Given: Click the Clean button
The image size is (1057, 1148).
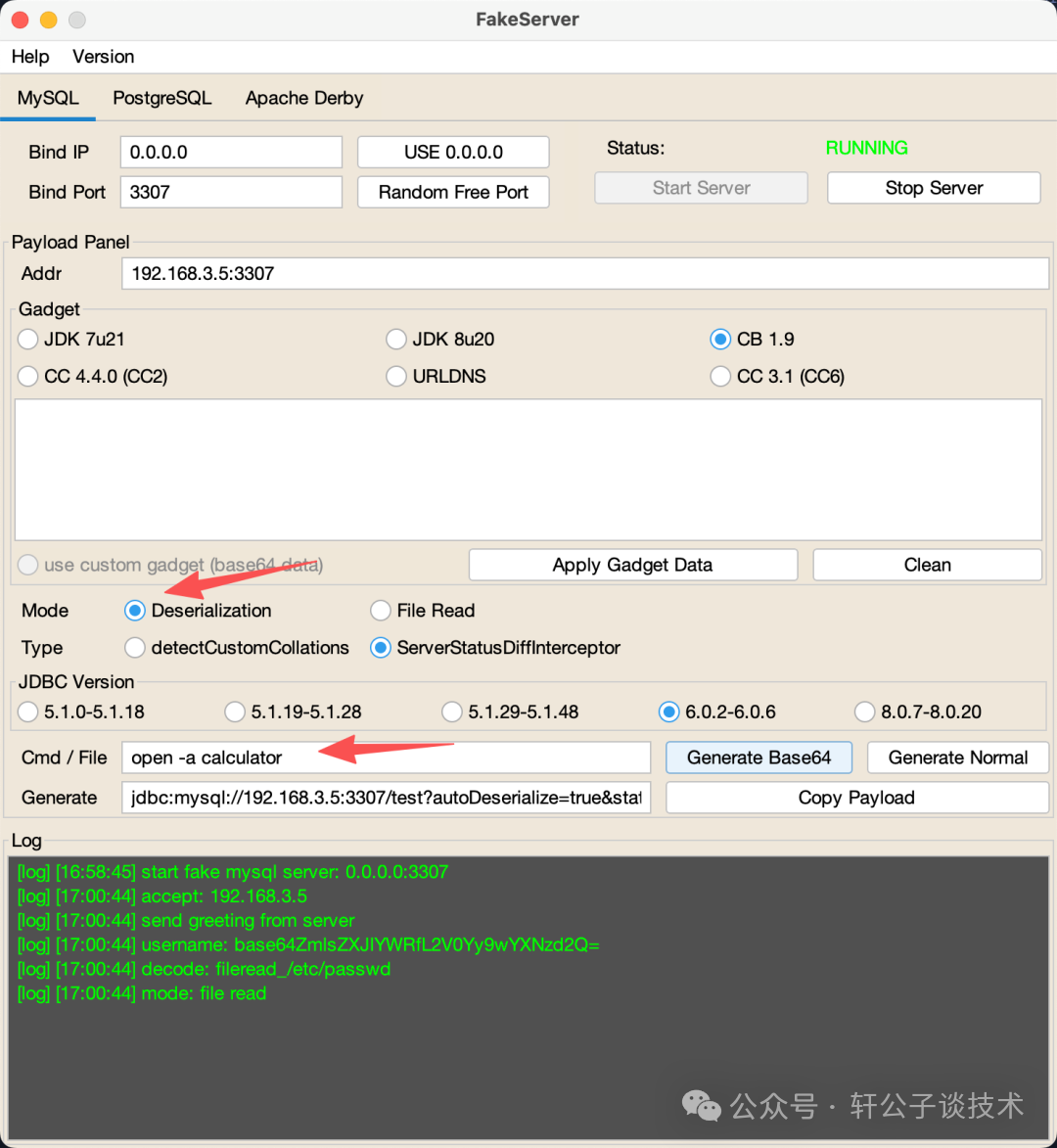Looking at the screenshot, I should tap(928, 566).
